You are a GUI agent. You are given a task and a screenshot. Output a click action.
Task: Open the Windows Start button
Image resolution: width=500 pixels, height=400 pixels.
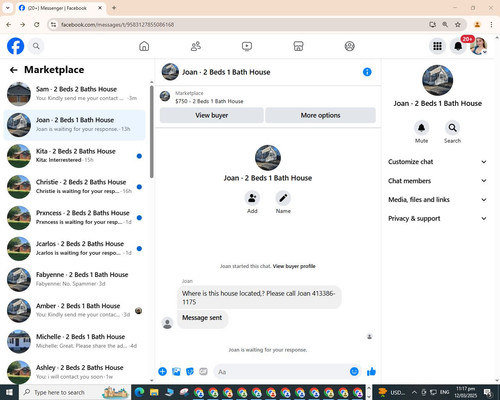click(x=9, y=392)
